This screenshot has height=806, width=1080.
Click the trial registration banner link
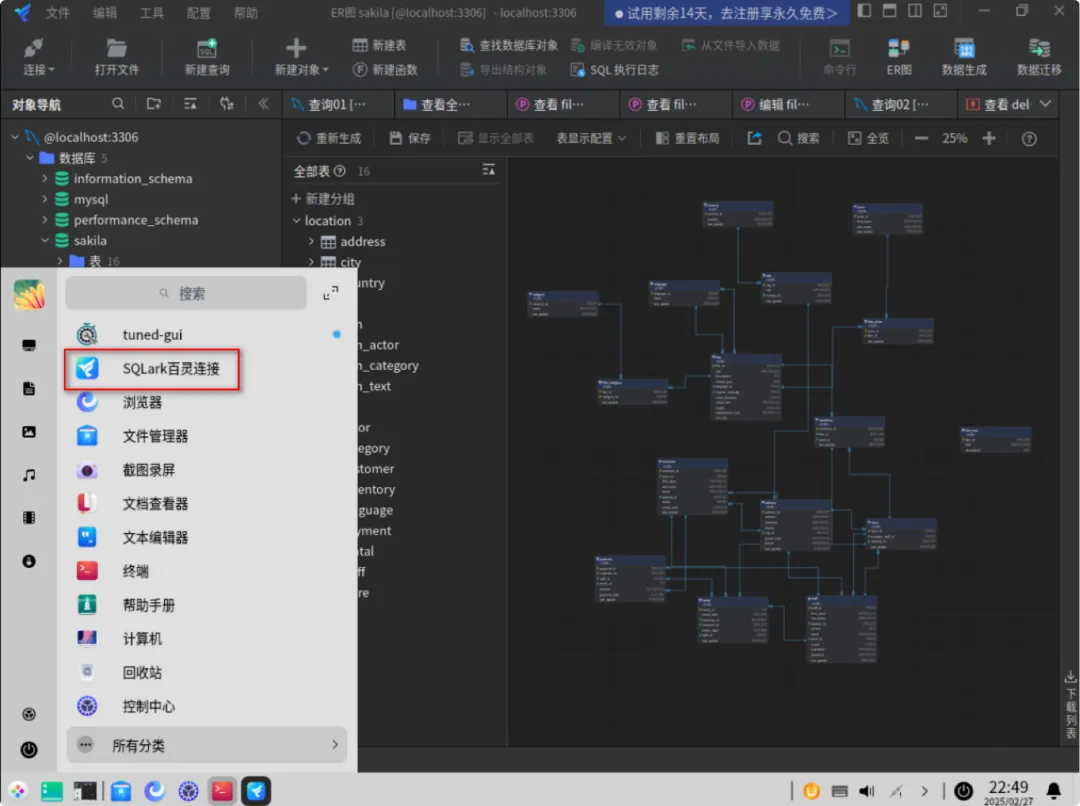727,13
